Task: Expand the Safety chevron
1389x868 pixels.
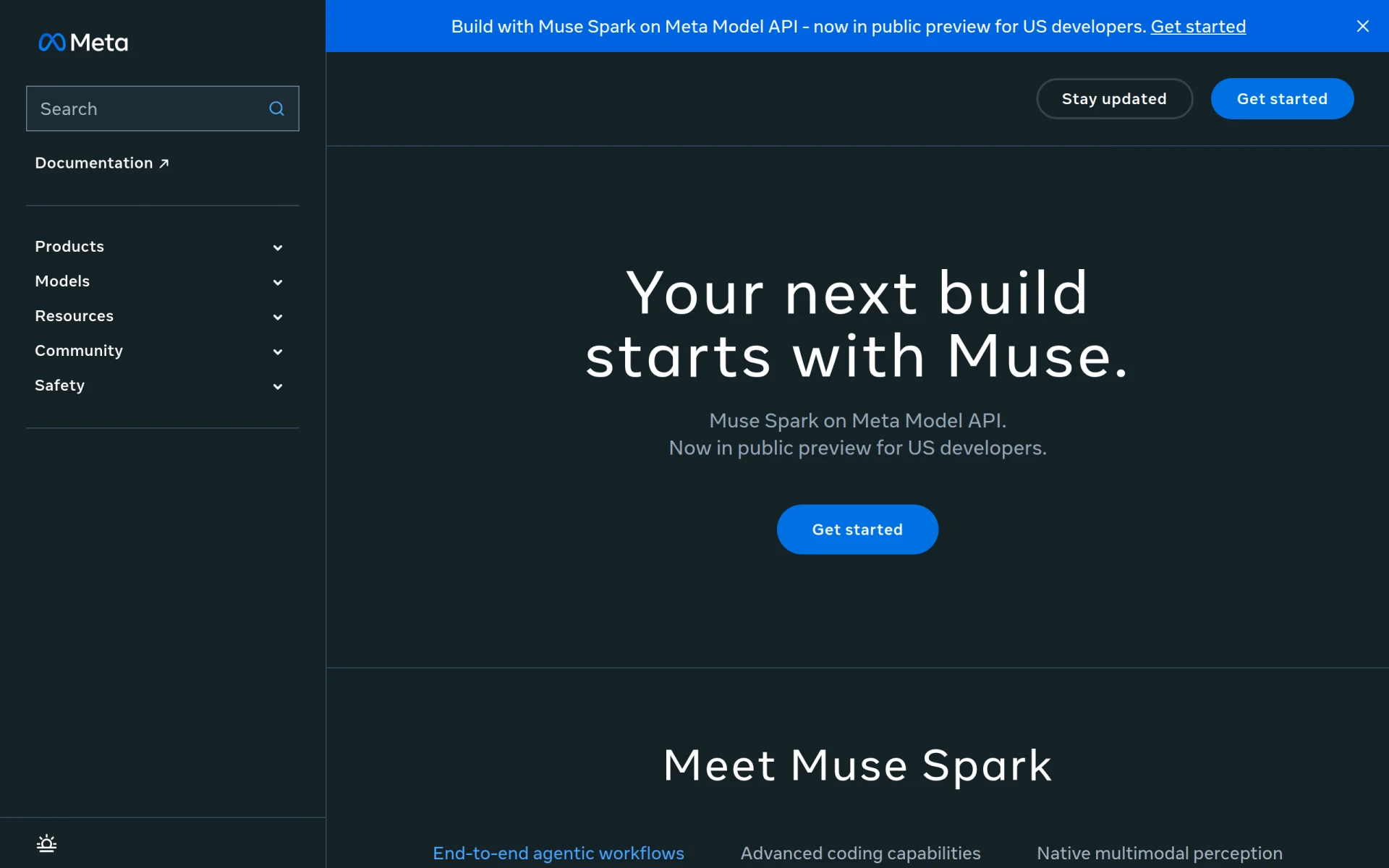Action: coord(278,386)
